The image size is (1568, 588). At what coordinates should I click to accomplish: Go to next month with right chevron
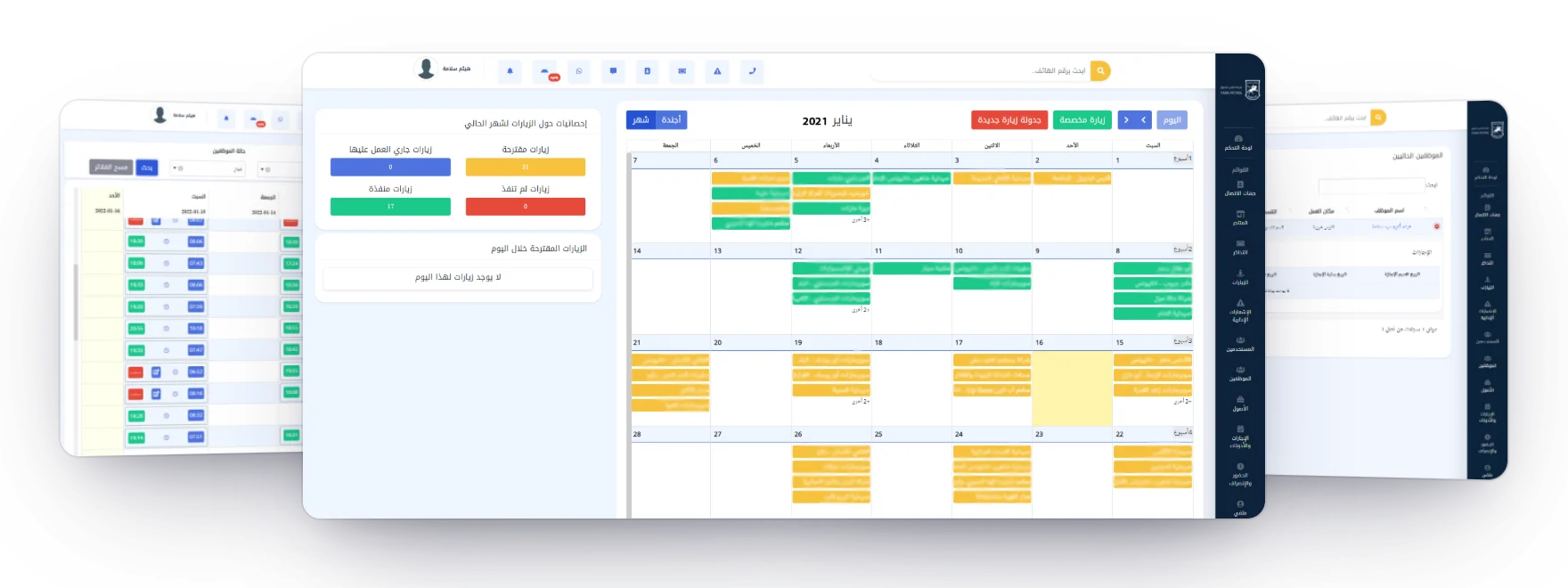tap(1126, 119)
